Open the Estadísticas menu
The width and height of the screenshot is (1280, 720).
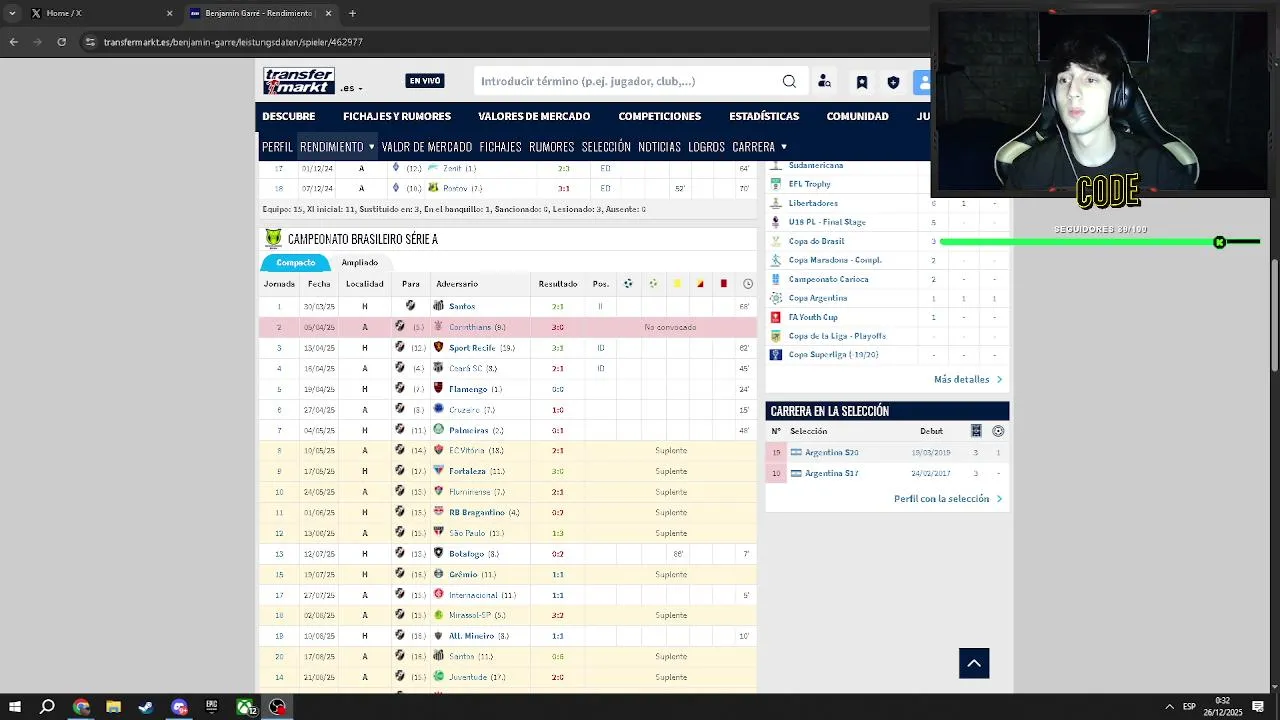pos(764,116)
